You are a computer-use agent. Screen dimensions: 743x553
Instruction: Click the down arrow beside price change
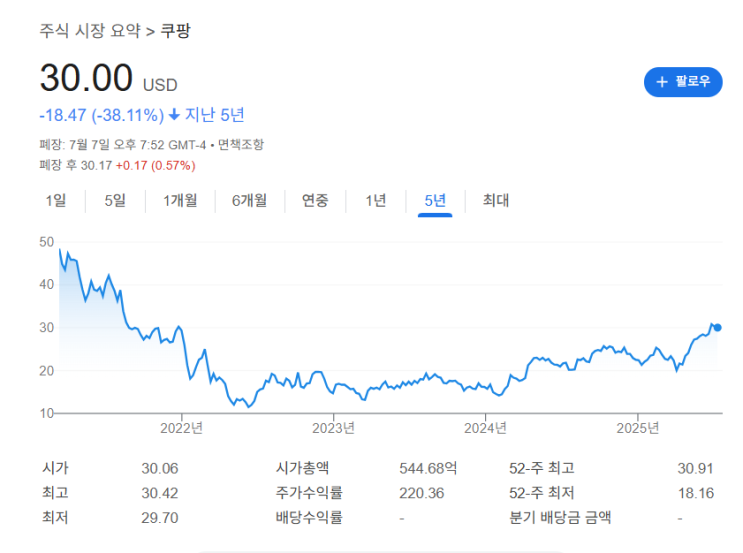click(174, 114)
